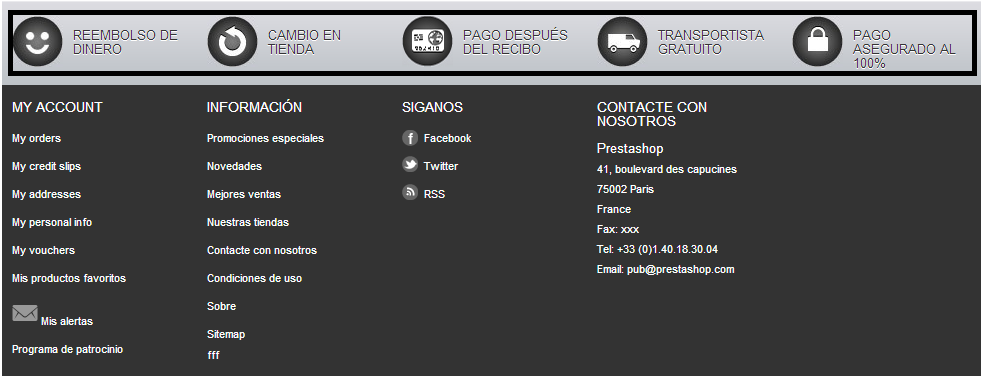Click the Fax: xxx line
Image resolution: width=981 pixels, height=376 pixels.
pyautogui.click(x=618, y=230)
